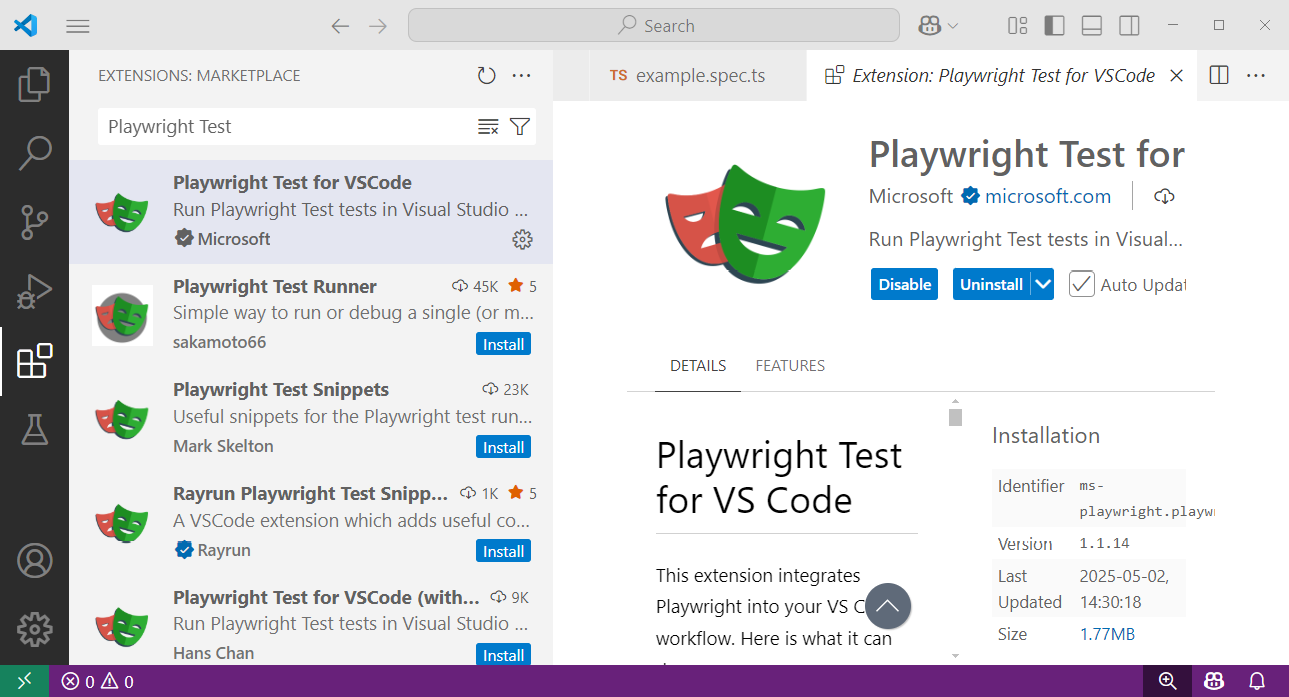
Task: Open the Run and Debug view
Action: (35, 292)
